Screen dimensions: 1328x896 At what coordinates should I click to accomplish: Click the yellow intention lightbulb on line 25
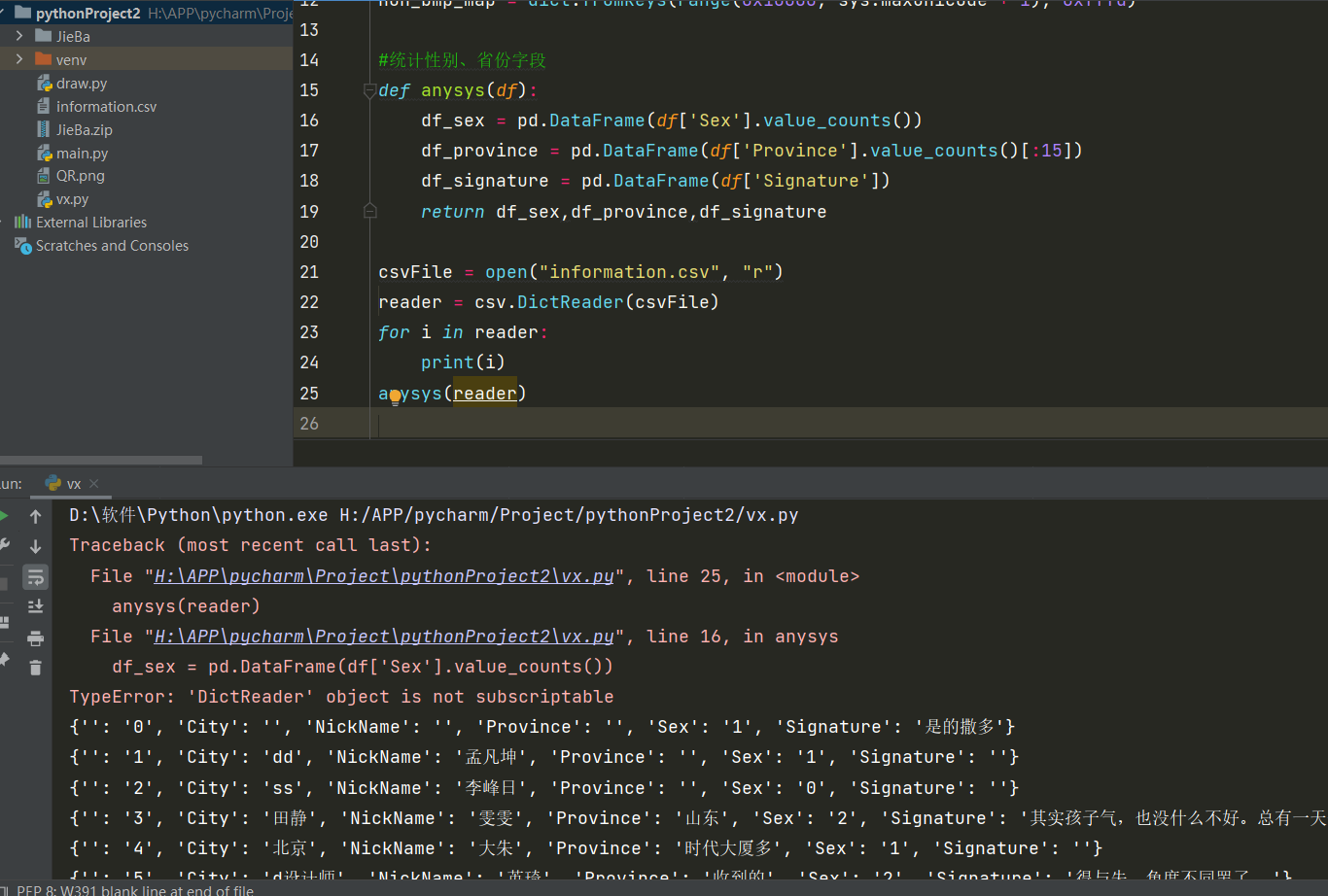point(395,396)
